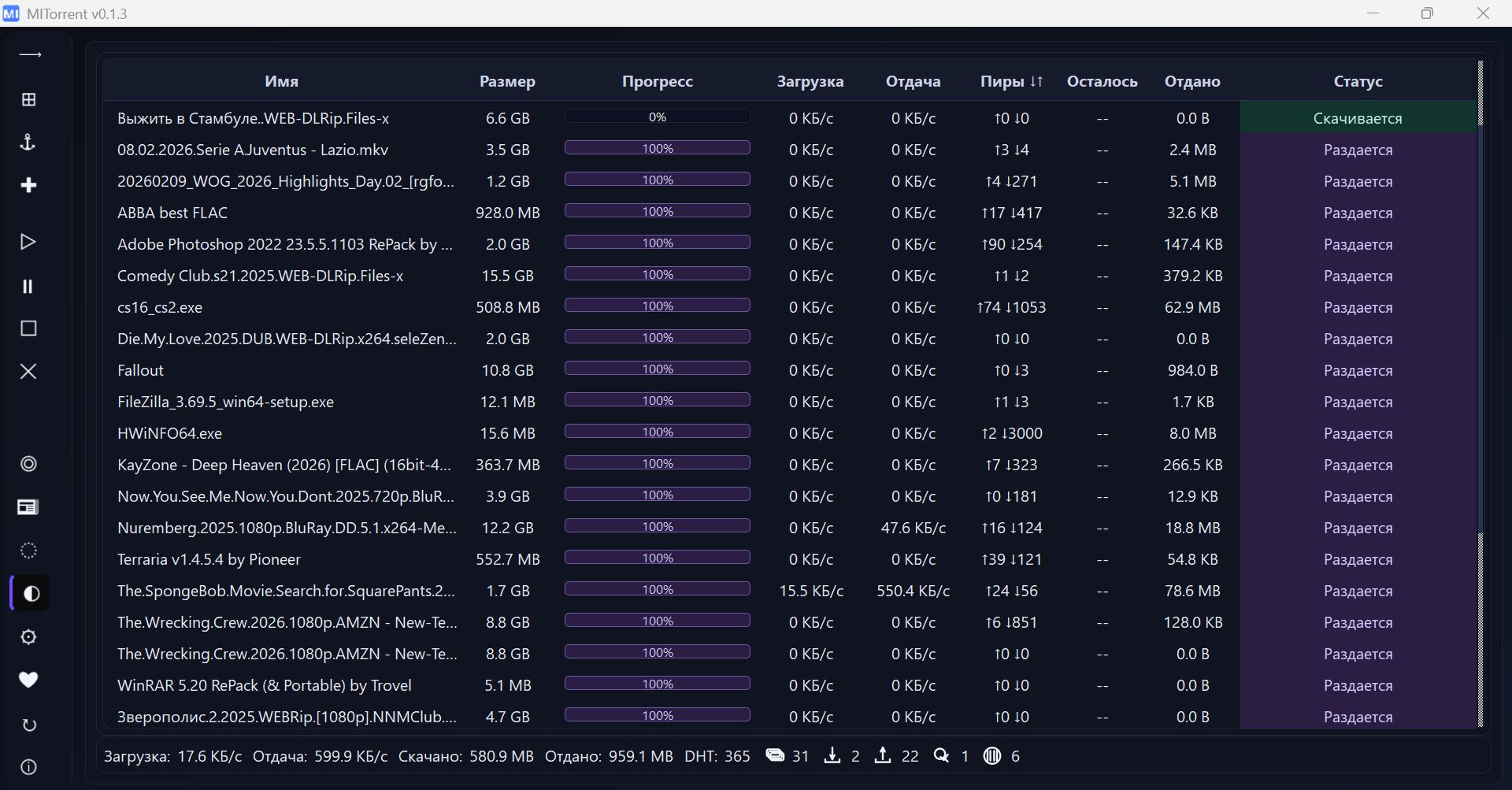Image resolution: width=1512 pixels, height=790 pixels.
Task: Click the X remove icon in sidebar
Action: [28, 371]
